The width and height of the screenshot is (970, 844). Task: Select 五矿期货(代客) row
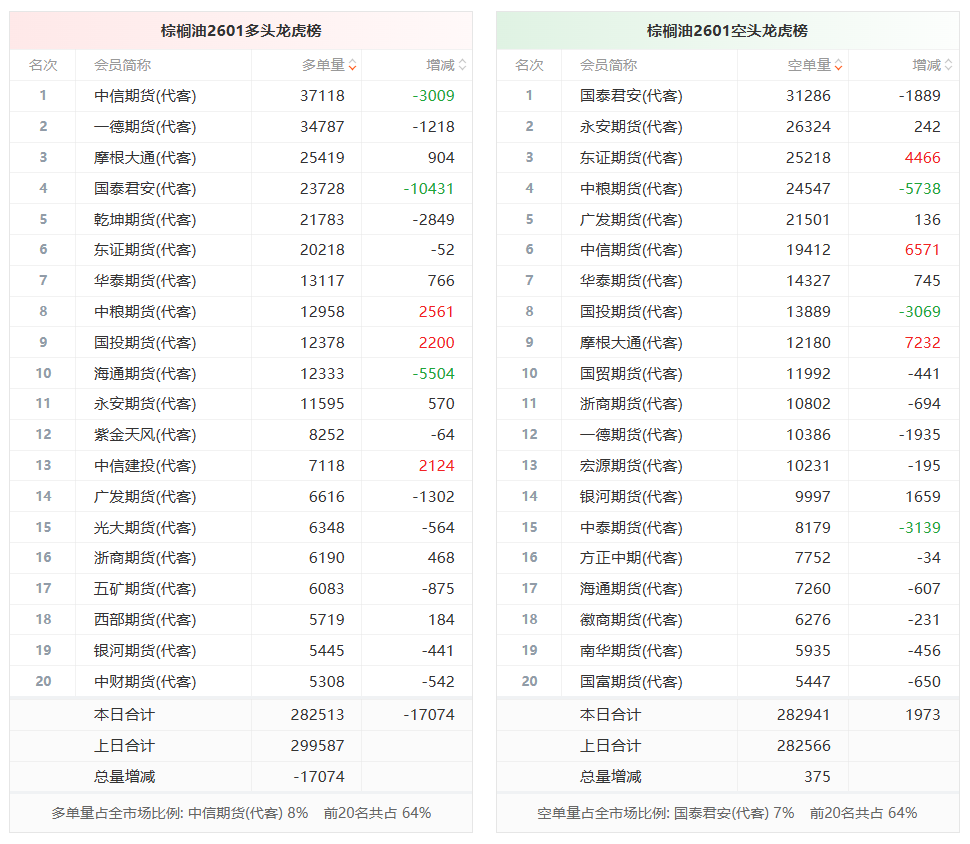(241, 589)
